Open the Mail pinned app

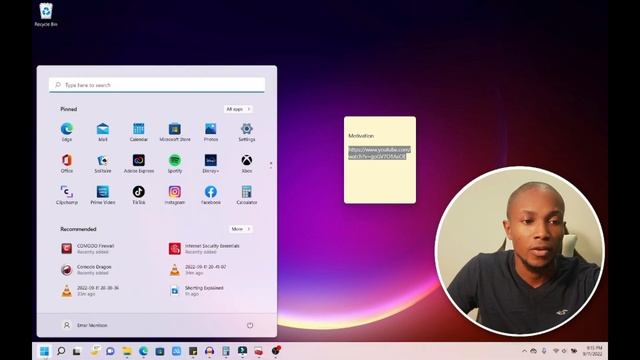coord(102,132)
